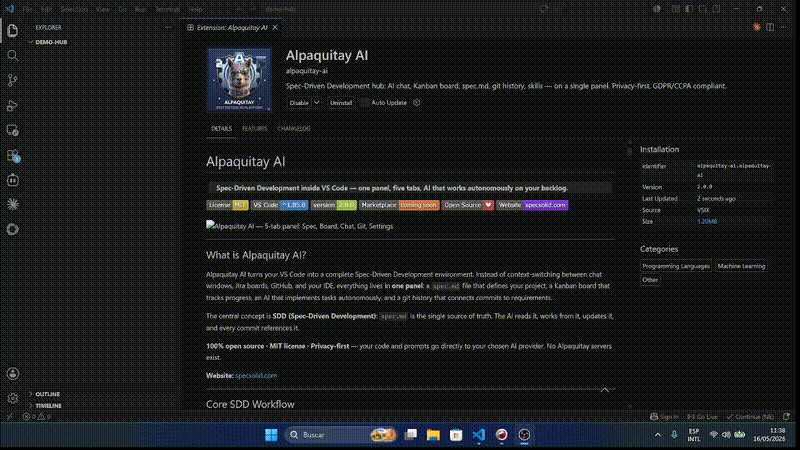This screenshot has width=800, height=450.
Task: Click the VS Code icon in the taskbar
Action: pyautogui.click(x=479, y=435)
